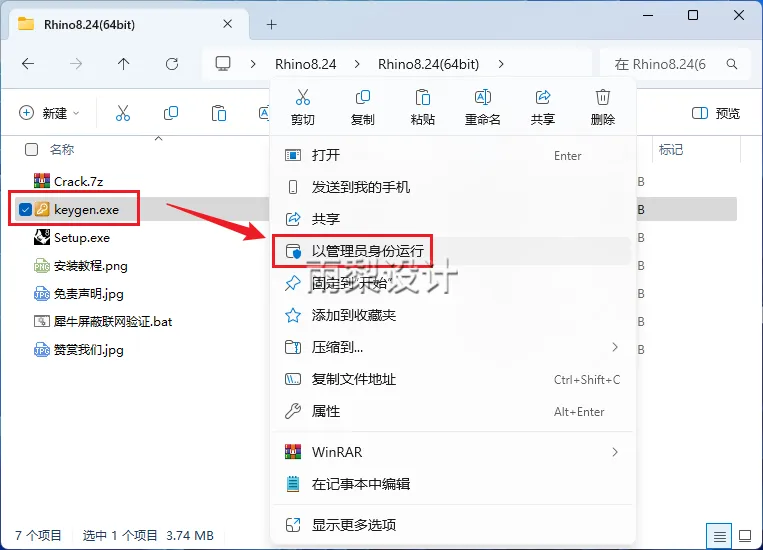Screen dimensions: 763x550
Task: Expand the chevron between Rhino8.24 and Rhino8.24(64bit)
Action: (x=357, y=64)
